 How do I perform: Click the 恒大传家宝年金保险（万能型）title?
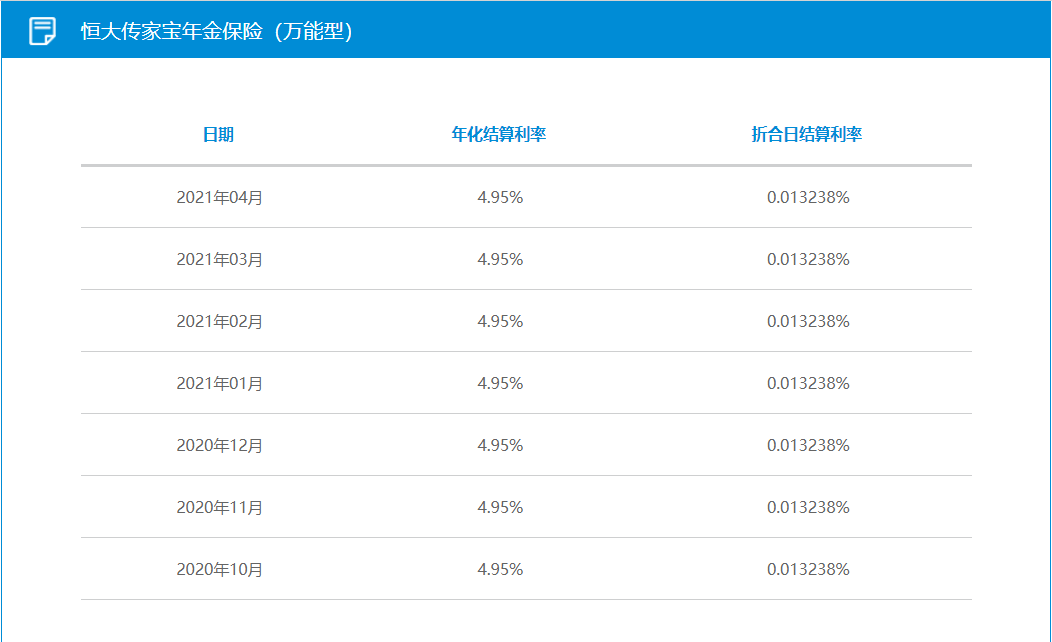click(217, 31)
